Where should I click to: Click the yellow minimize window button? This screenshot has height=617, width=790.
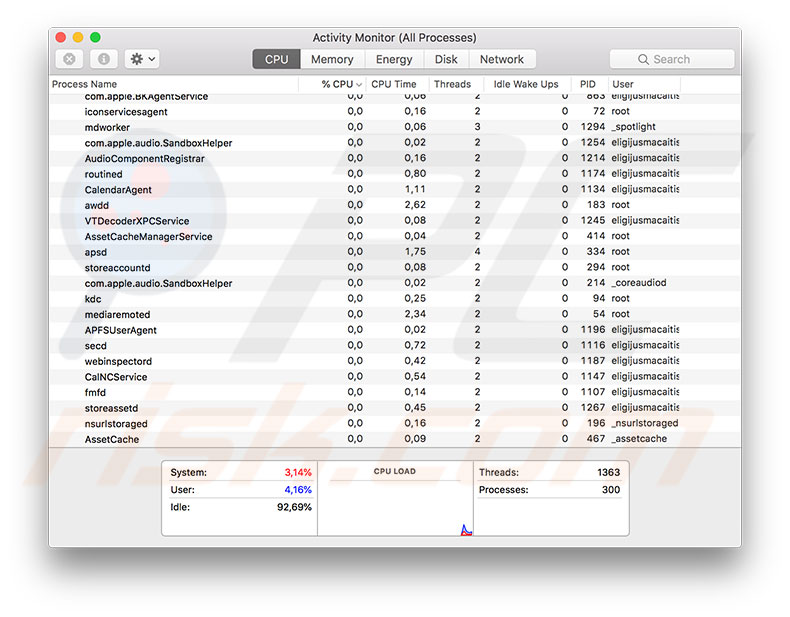(78, 37)
